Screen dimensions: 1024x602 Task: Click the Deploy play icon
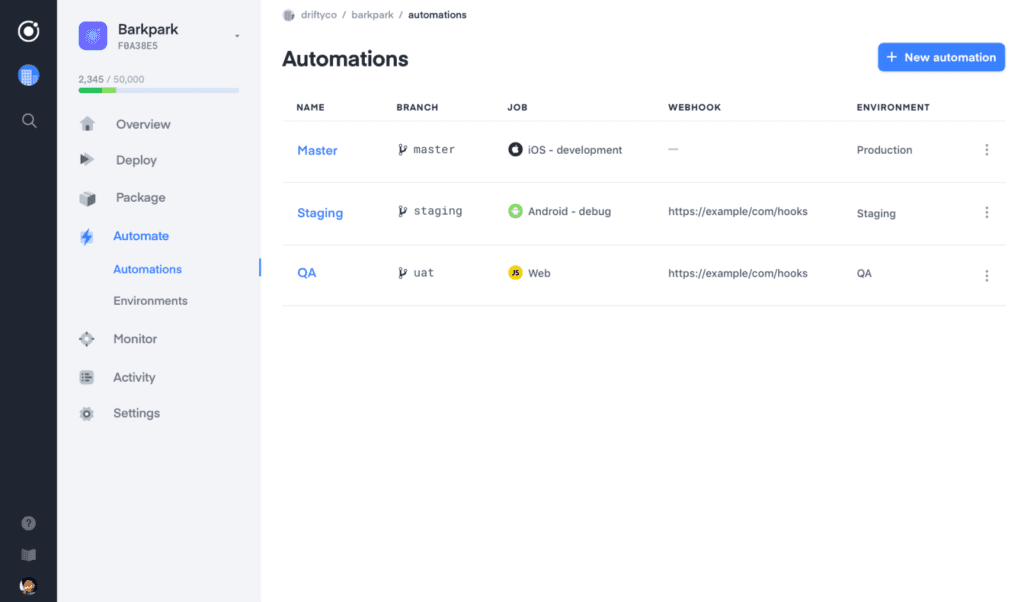coord(87,159)
